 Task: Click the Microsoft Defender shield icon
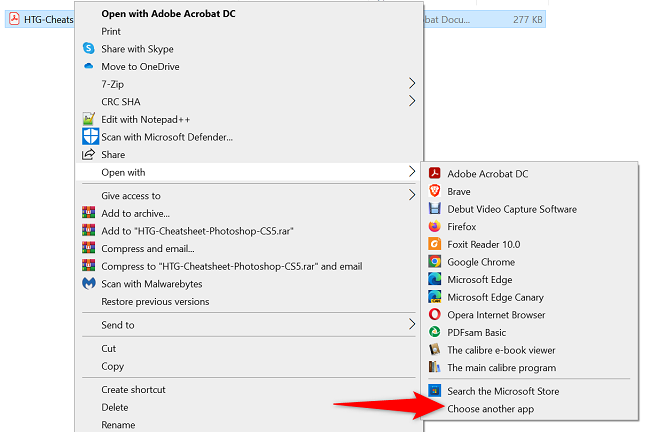90,136
